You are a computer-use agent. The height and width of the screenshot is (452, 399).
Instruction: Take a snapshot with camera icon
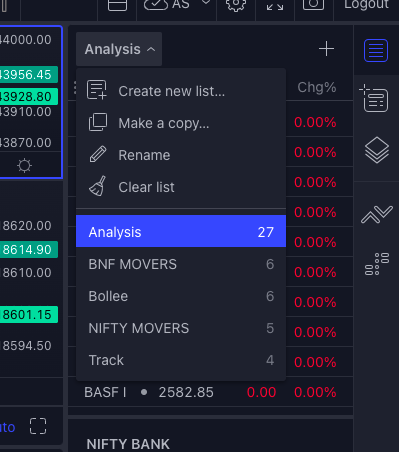click(313, 4)
